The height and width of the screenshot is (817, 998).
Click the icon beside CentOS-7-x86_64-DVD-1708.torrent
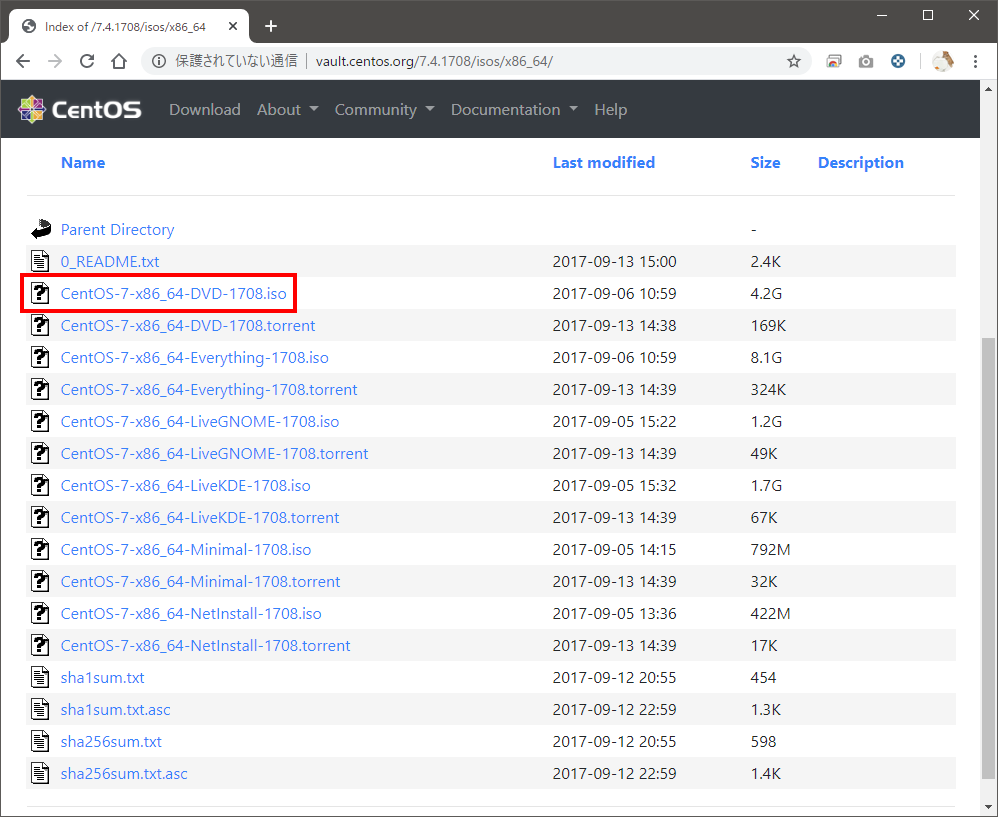40,325
